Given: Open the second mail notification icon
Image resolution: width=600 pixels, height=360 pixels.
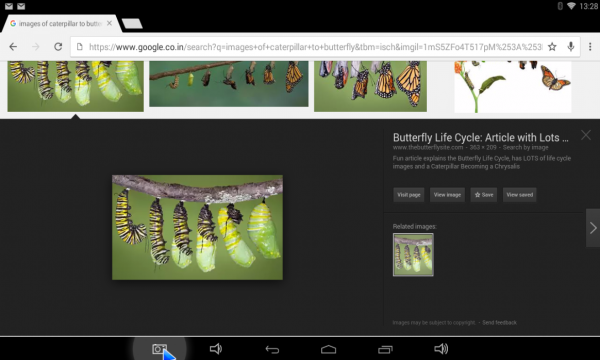Looking at the screenshot, I should tap(21, 6).
